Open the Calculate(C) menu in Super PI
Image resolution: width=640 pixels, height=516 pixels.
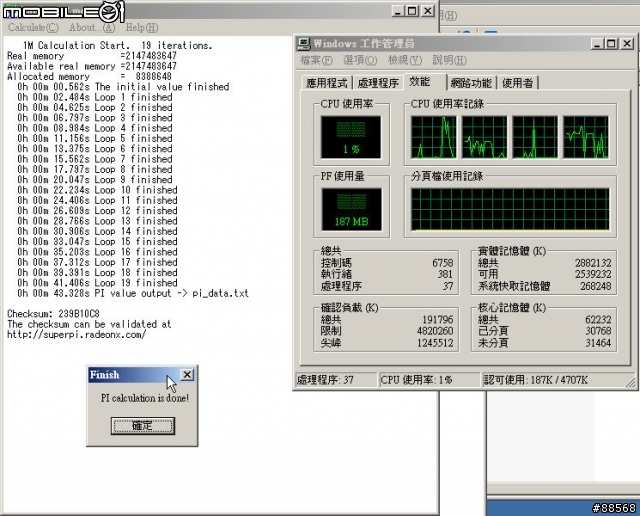click(33, 28)
